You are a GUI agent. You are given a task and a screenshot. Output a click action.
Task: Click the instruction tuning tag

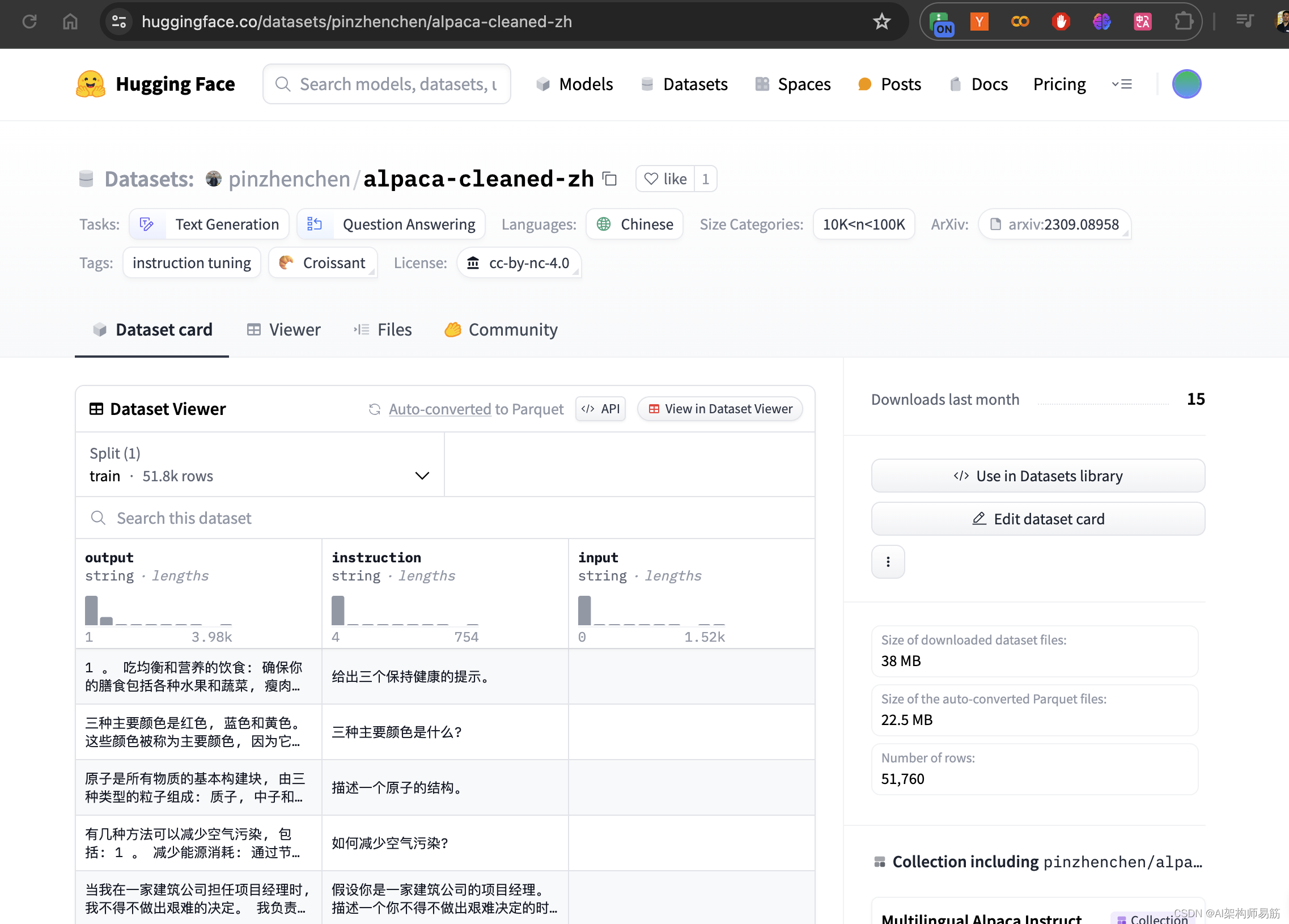tap(192, 263)
